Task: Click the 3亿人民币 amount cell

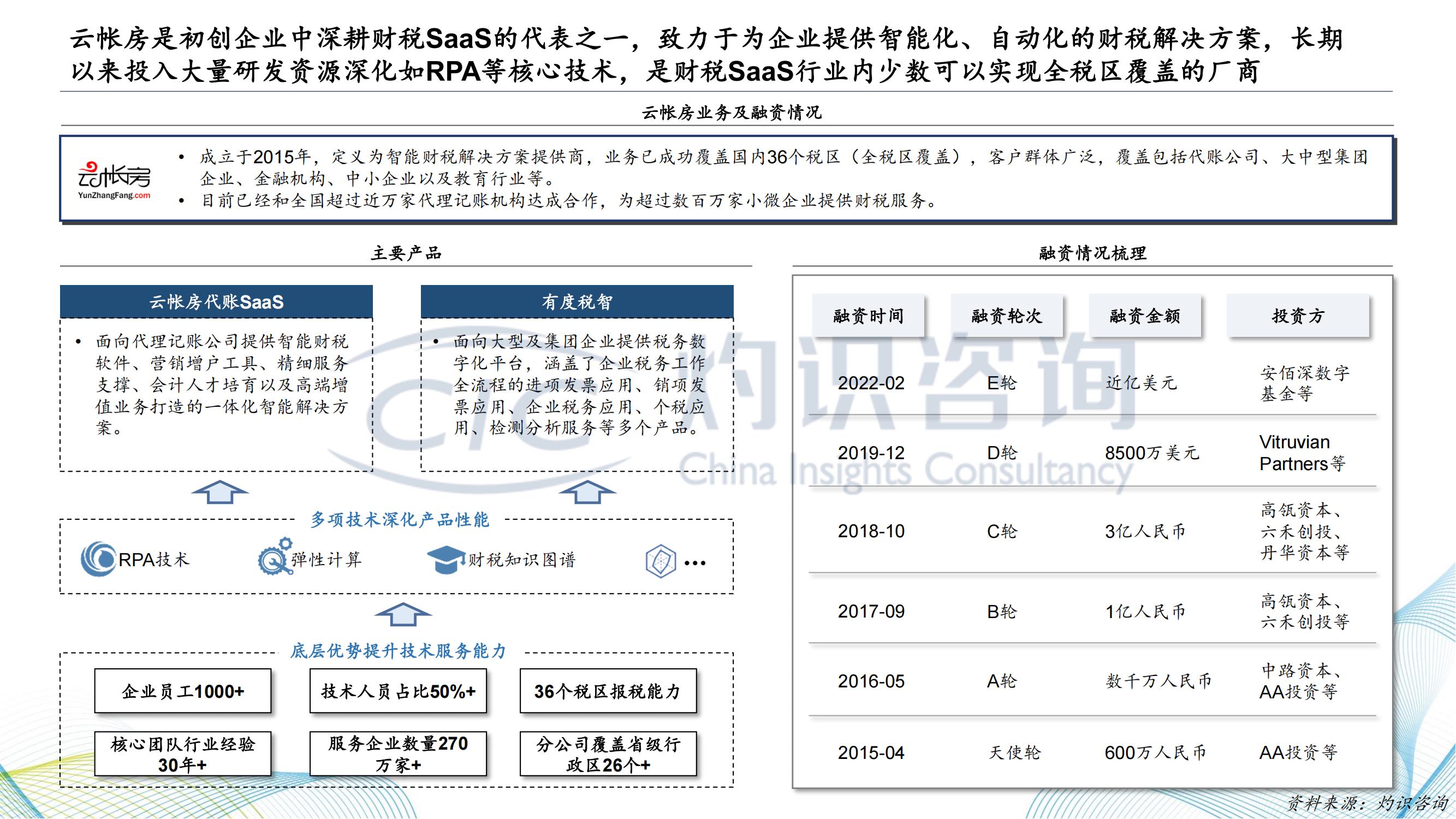Action: (1145, 531)
